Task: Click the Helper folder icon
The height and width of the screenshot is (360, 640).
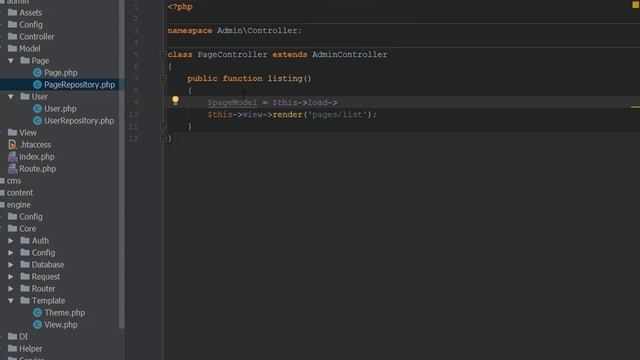Action: pos(13,349)
